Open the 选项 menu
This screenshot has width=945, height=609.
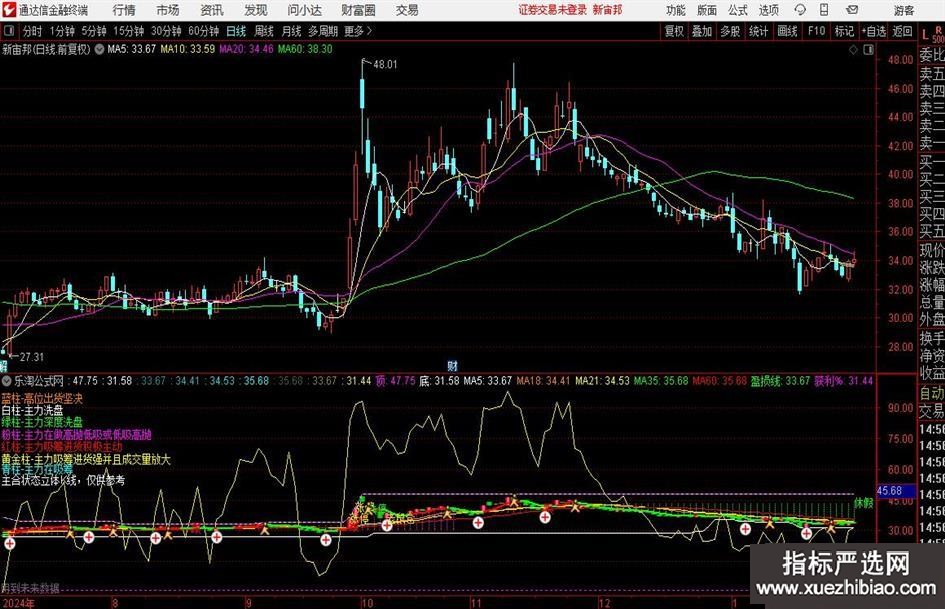pos(768,10)
